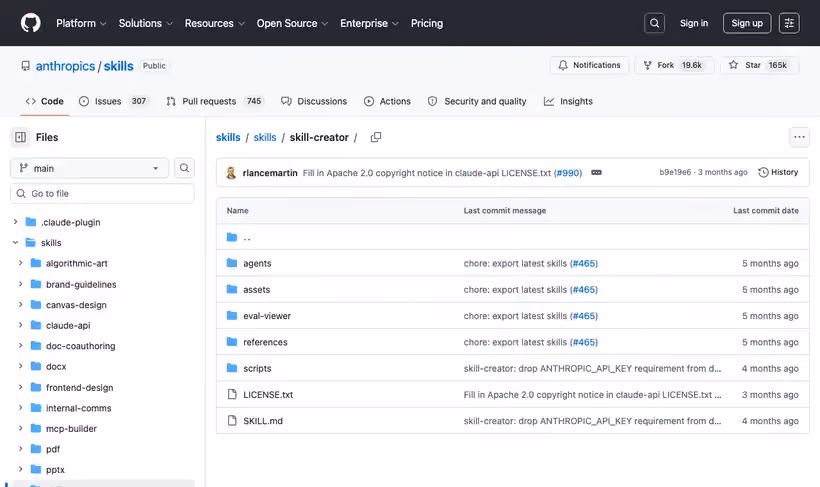Image resolution: width=820 pixels, height=487 pixels.
Task: Expand the frontend-design folder chevron
Action: pos(20,387)
